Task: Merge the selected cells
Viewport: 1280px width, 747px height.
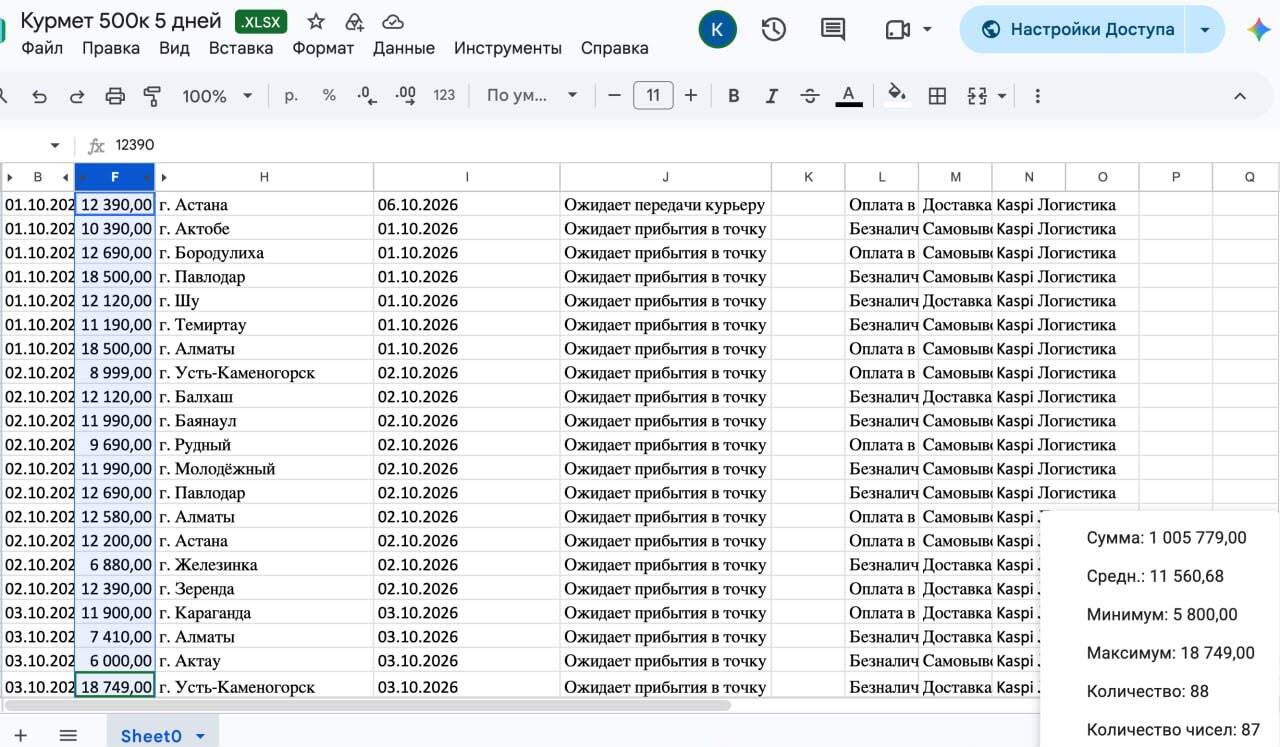Action: click(977, 96)
